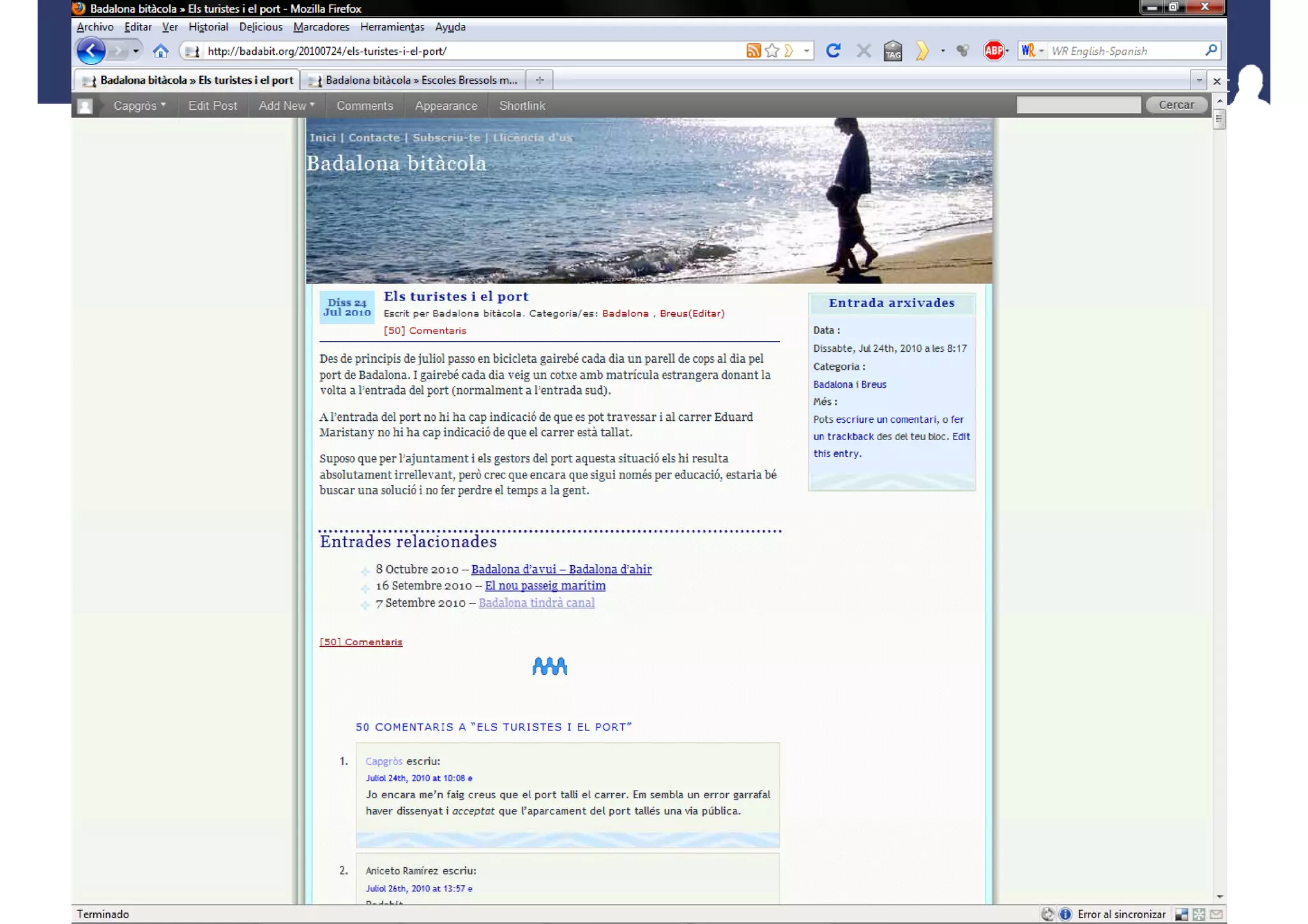Open El nou passeig marítim link
1308x924 pixels.
click(545, 586)
